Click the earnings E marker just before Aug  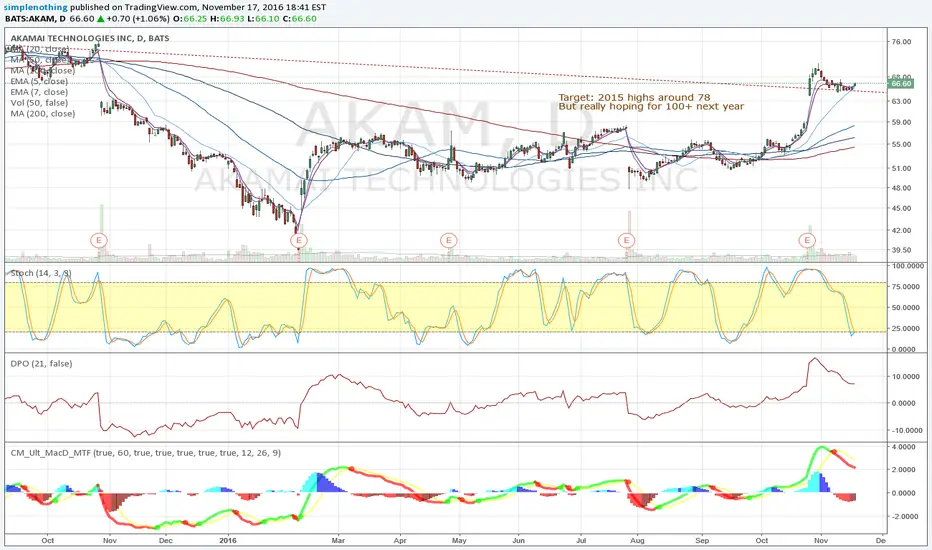pos(626,241)
